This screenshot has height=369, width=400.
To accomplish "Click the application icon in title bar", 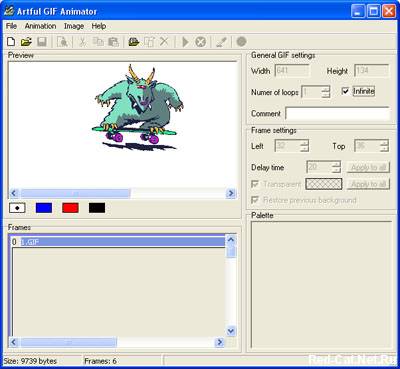I will [x=9, y=11].
